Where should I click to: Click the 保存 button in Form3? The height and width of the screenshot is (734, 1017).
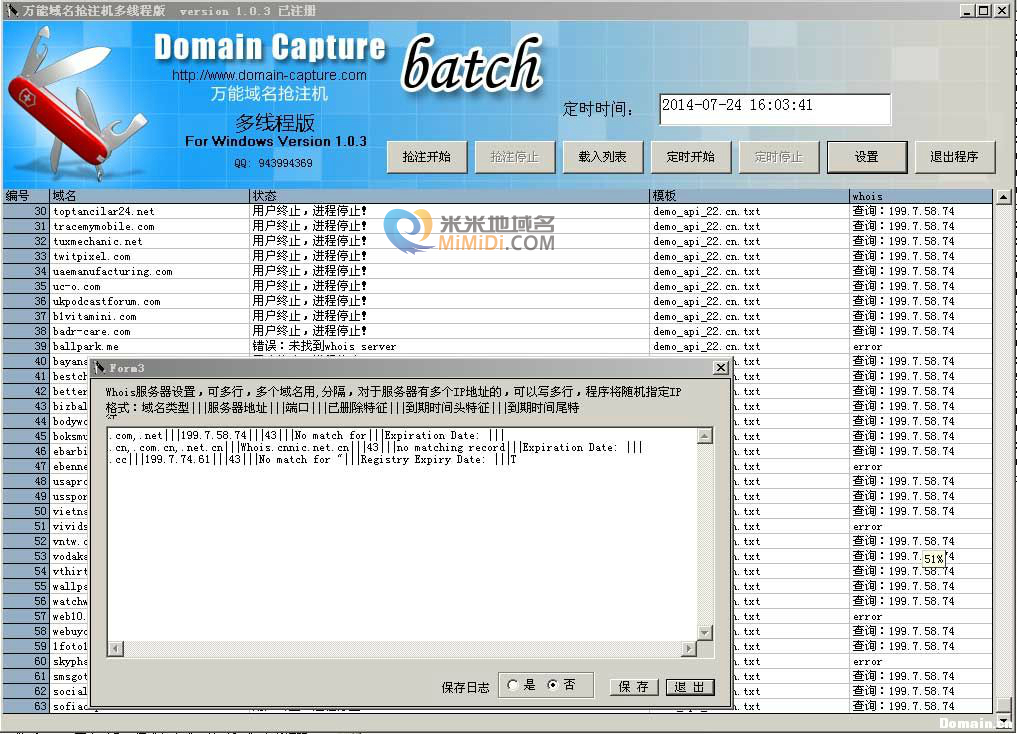[634, 687]
